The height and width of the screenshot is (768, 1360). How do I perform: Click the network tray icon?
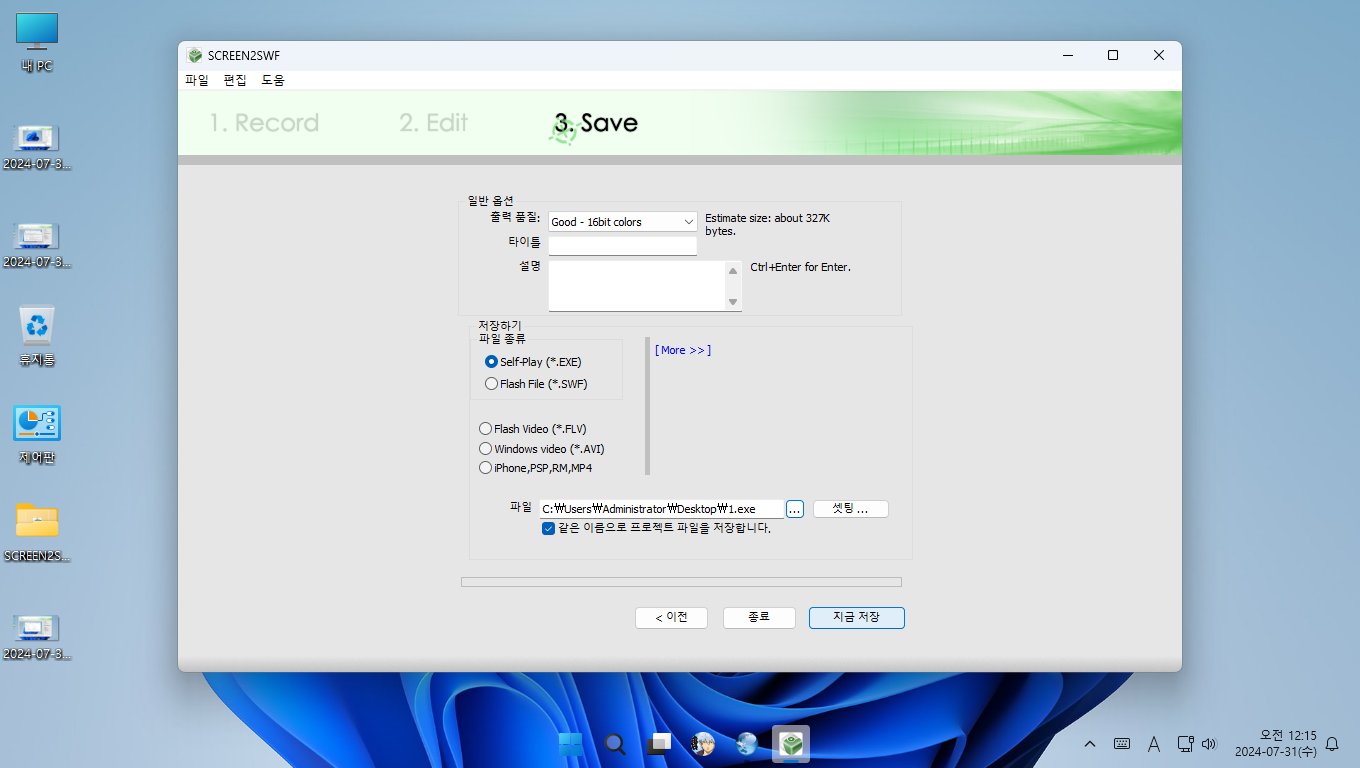tap(1185, 744)
